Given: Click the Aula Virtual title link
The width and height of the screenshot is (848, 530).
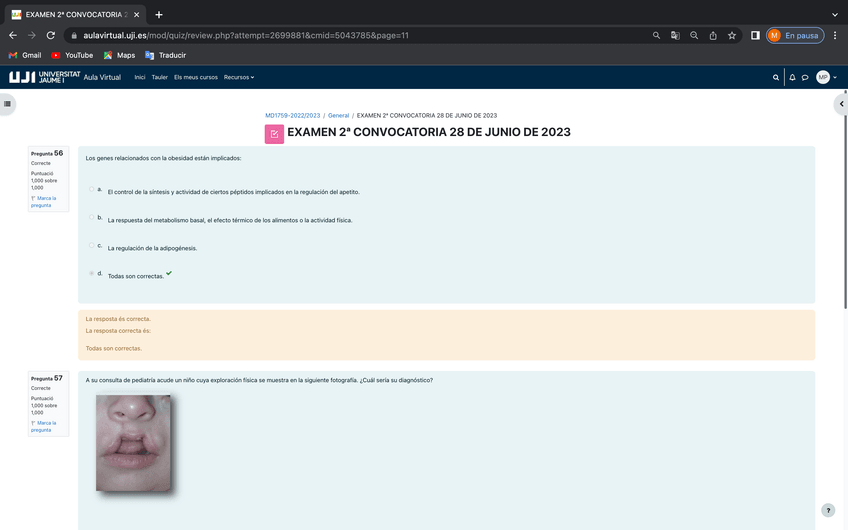Looking at the screenshot, I should pyautogui.click(x=102, y=77).
